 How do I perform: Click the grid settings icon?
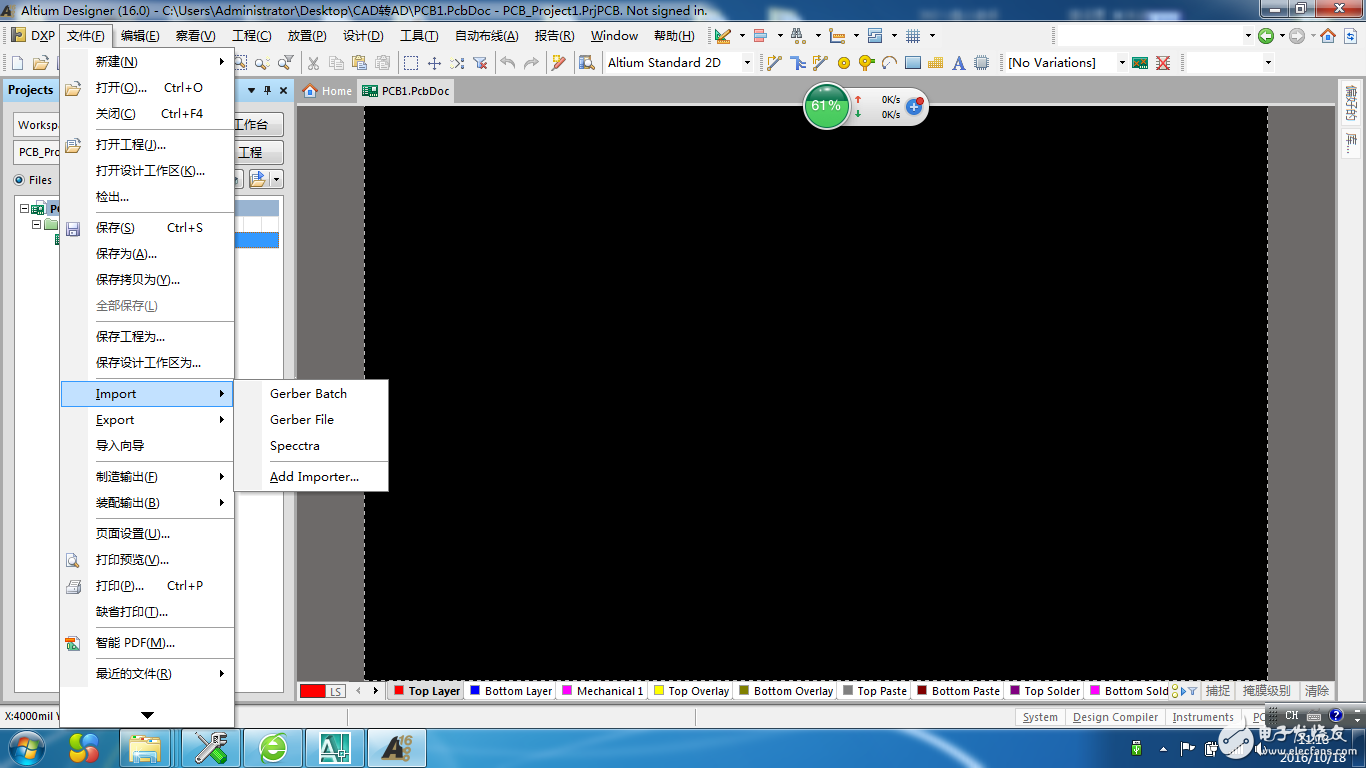tap(913, 36)
